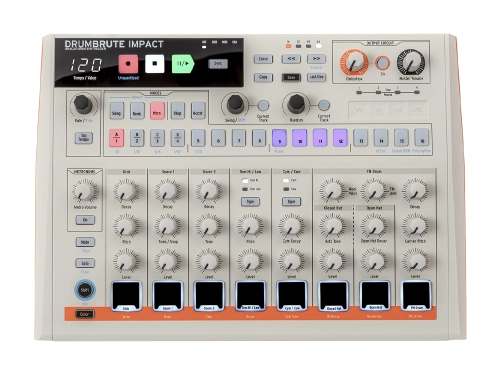
Task: Click the << pattern page back button
Action: 291,59
